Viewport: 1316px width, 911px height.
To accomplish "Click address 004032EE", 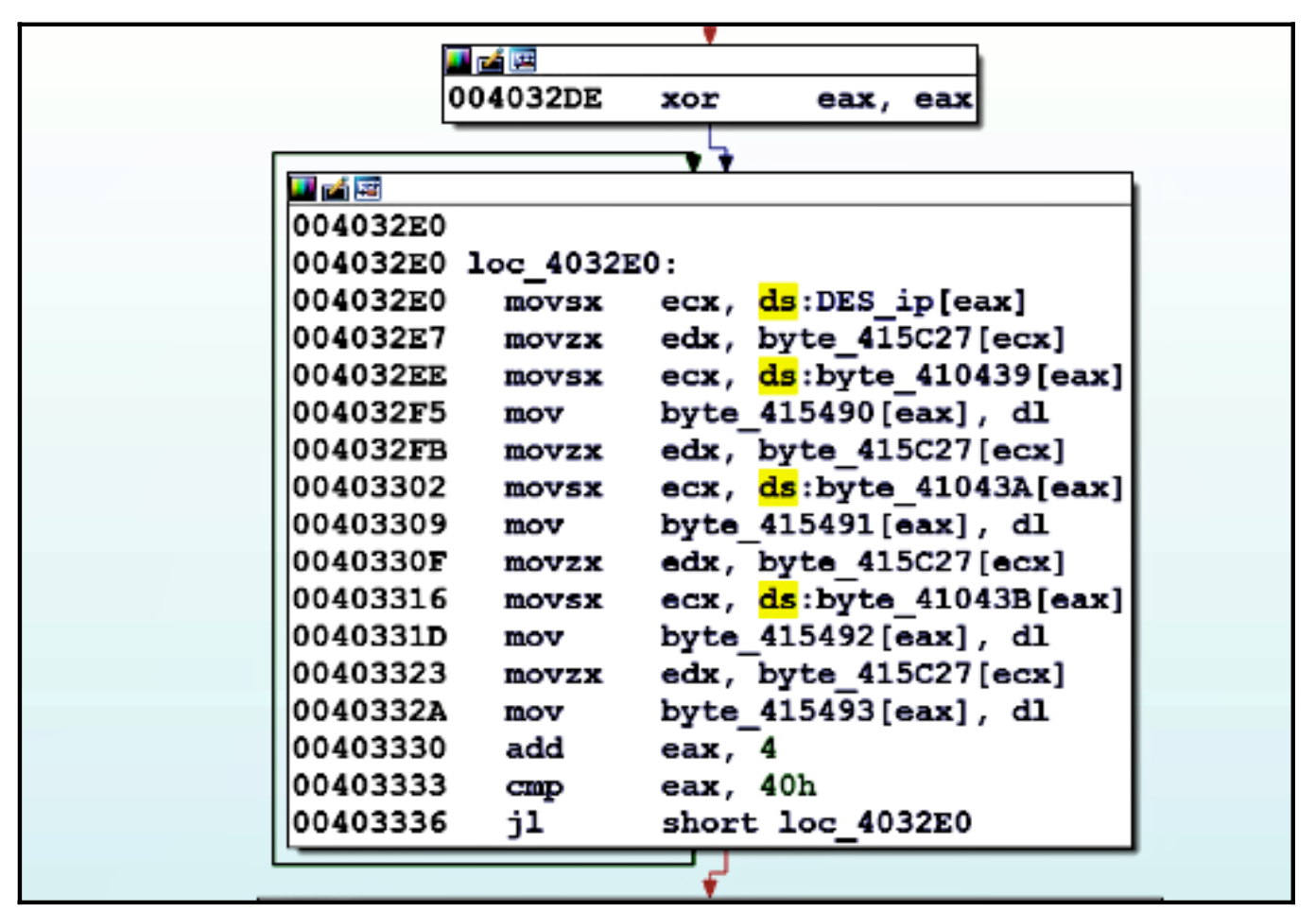I will click(370, 376).
